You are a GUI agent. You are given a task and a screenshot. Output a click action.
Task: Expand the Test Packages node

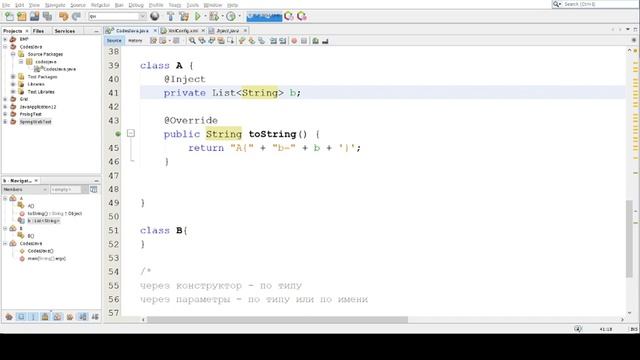coord(13,77)
